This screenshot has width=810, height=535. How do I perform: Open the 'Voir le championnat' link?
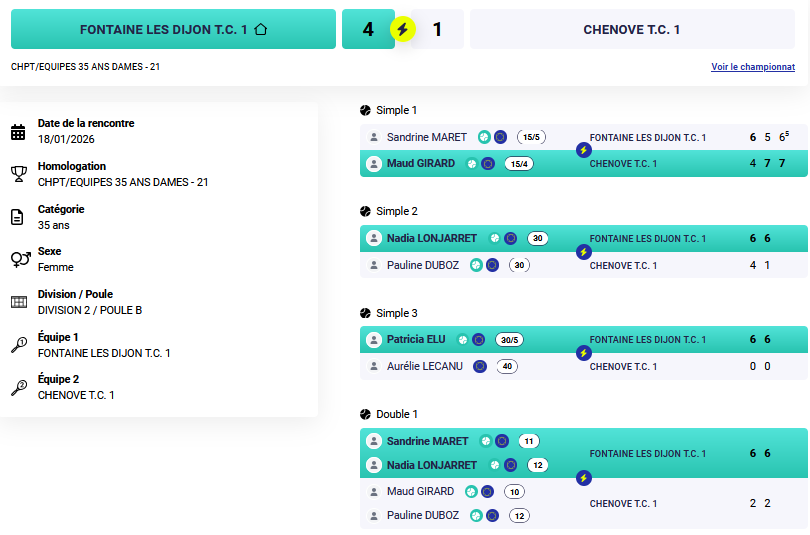pos(753,67)
